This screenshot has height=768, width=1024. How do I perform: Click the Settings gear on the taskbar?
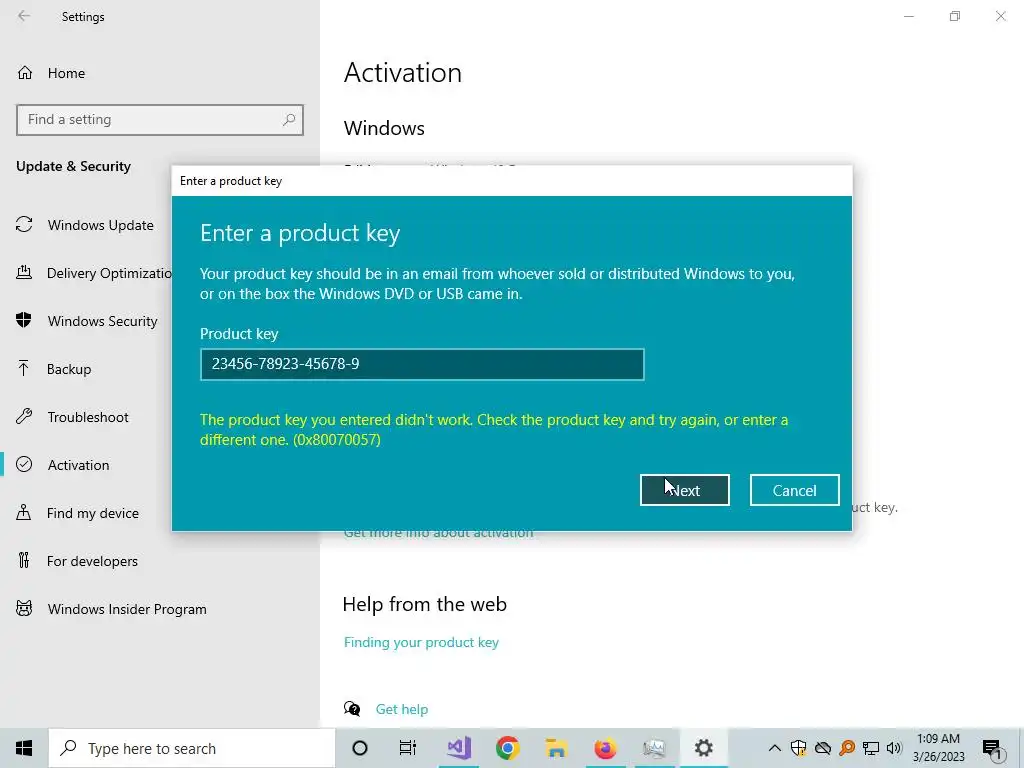click(x=703, y=748)
